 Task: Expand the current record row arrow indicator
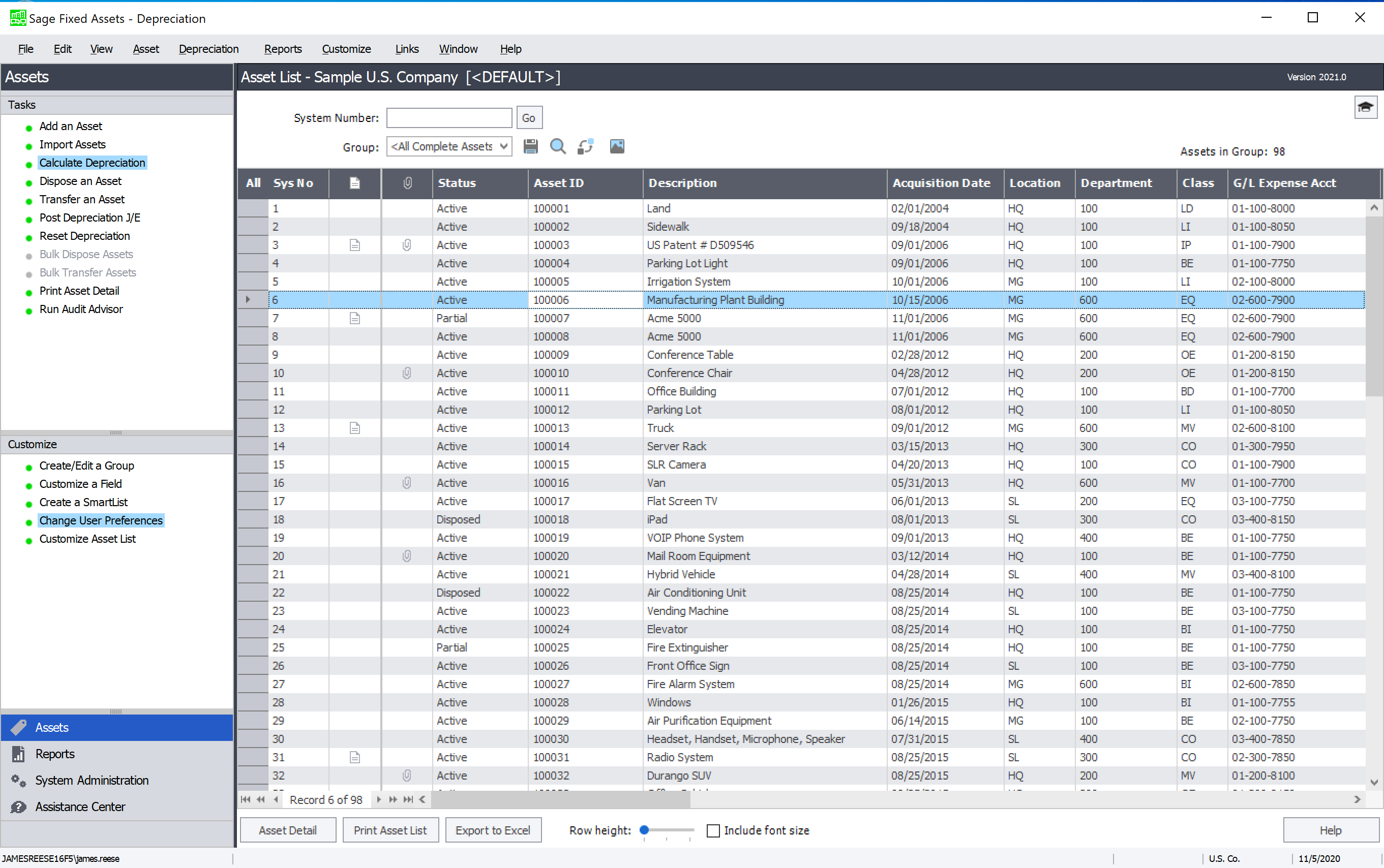[248, 300]
